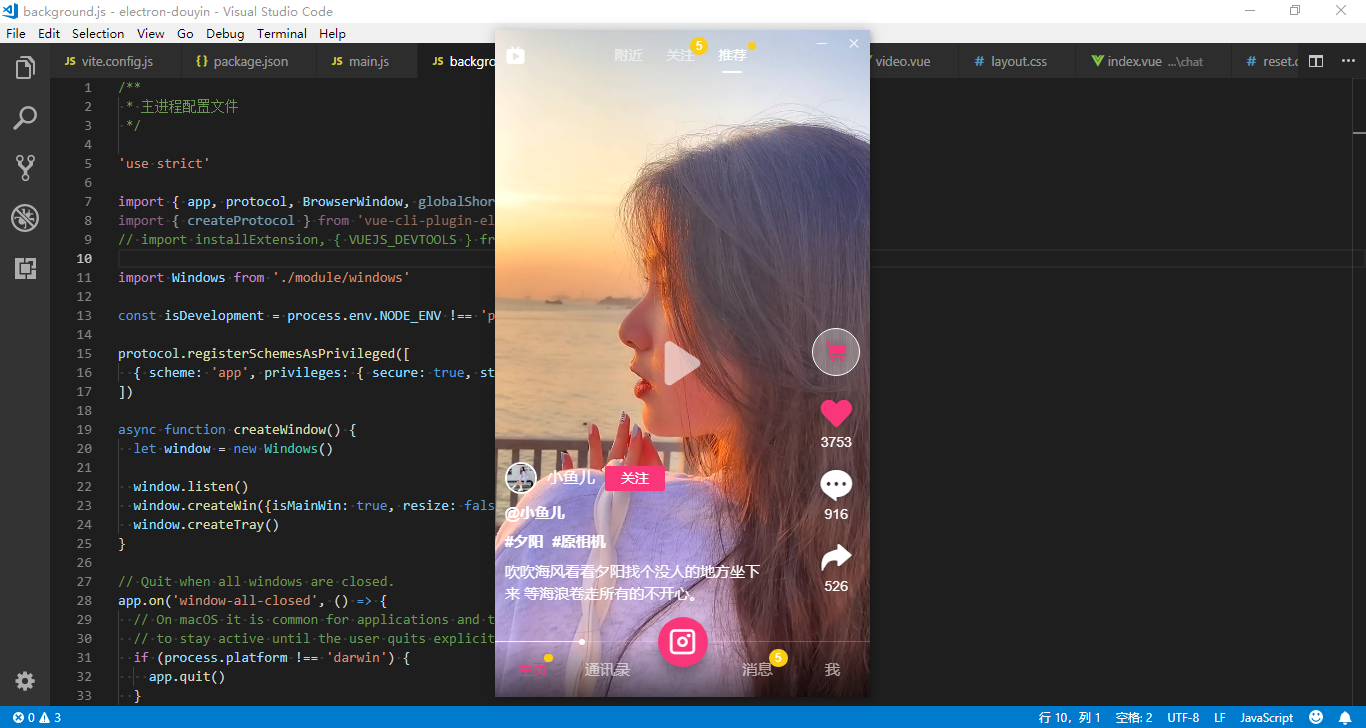Viewport: 1366px width, 728px height.
Task: Click the #夕阳 hashtag link
Action: click(524, 542)
